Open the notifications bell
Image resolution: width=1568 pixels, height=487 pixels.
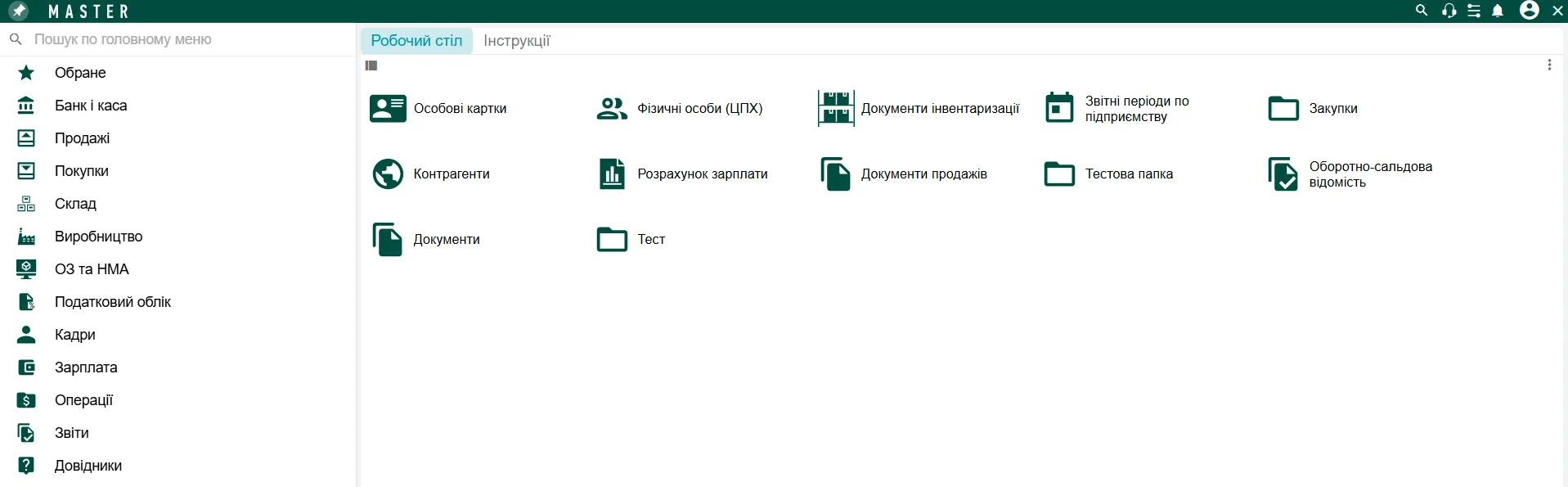[x=1498, y=11]
